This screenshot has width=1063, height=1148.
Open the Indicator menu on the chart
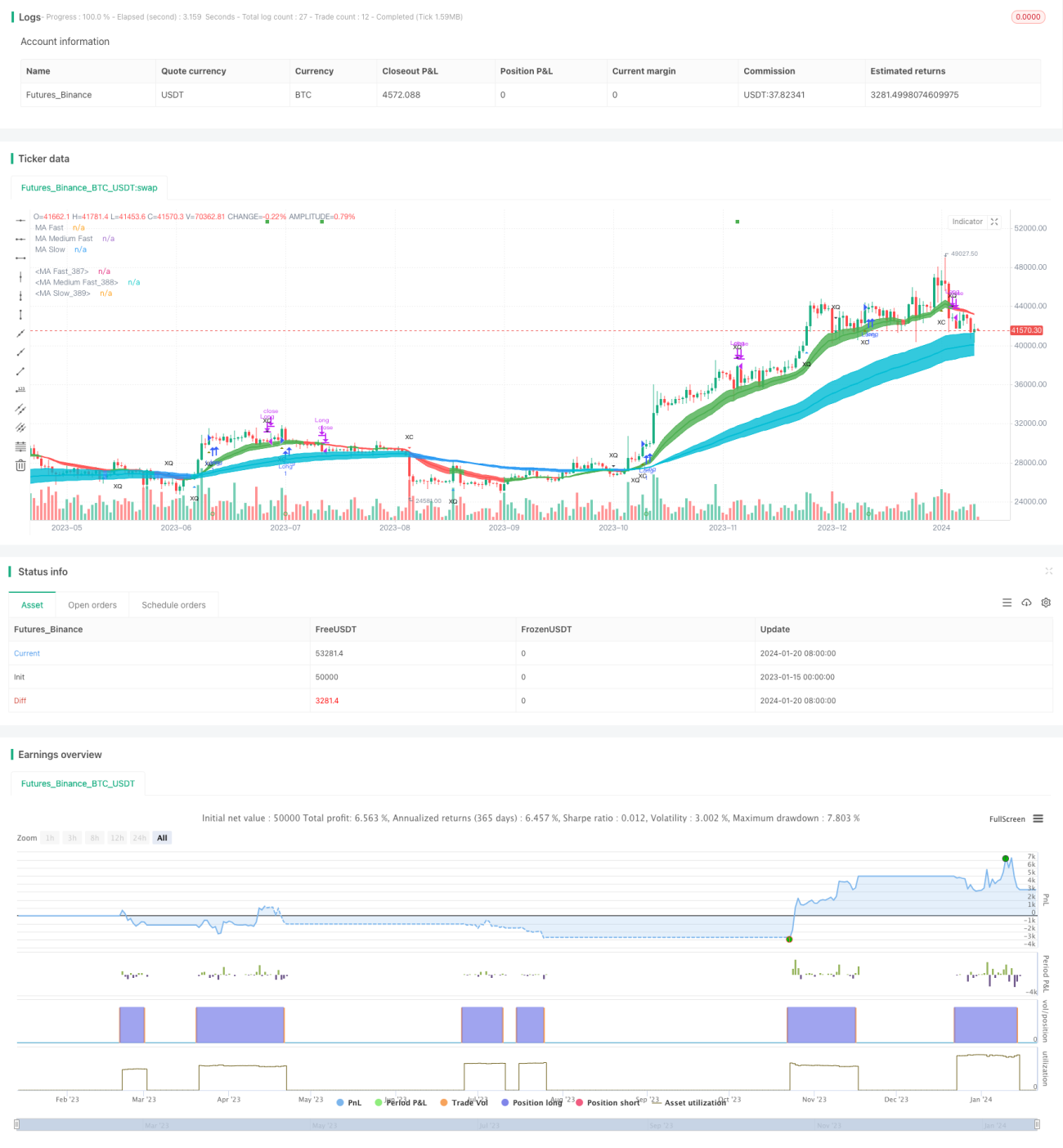(x=967, y=222)
